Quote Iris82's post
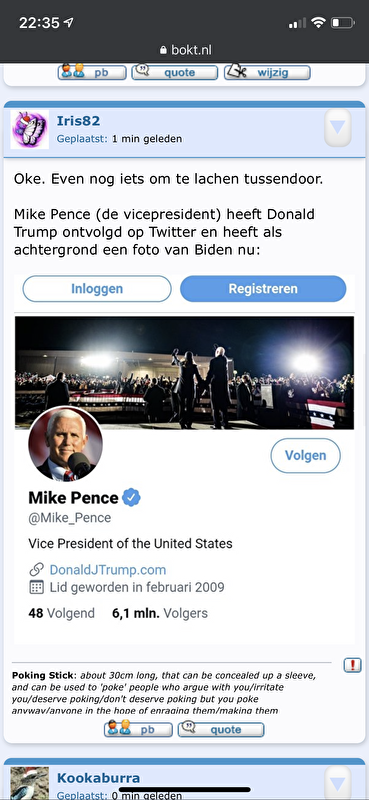This screenshot has width=369, height=800. coord(221,730)
